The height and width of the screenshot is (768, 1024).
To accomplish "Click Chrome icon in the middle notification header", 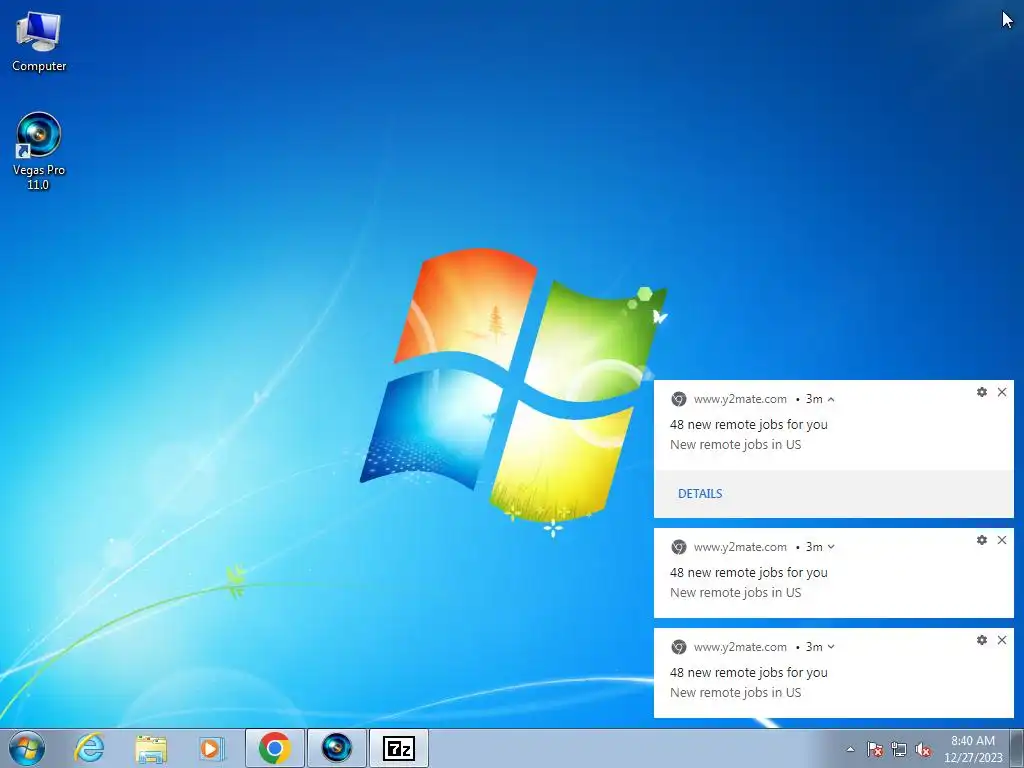I will click(679, 547).
